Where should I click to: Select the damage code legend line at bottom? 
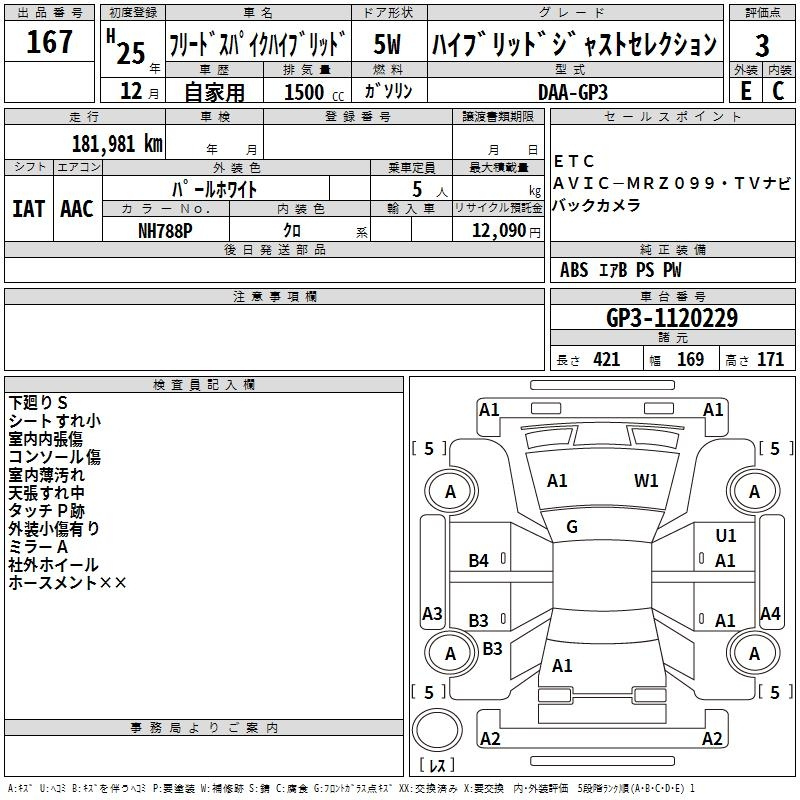(x=351, y=788)
